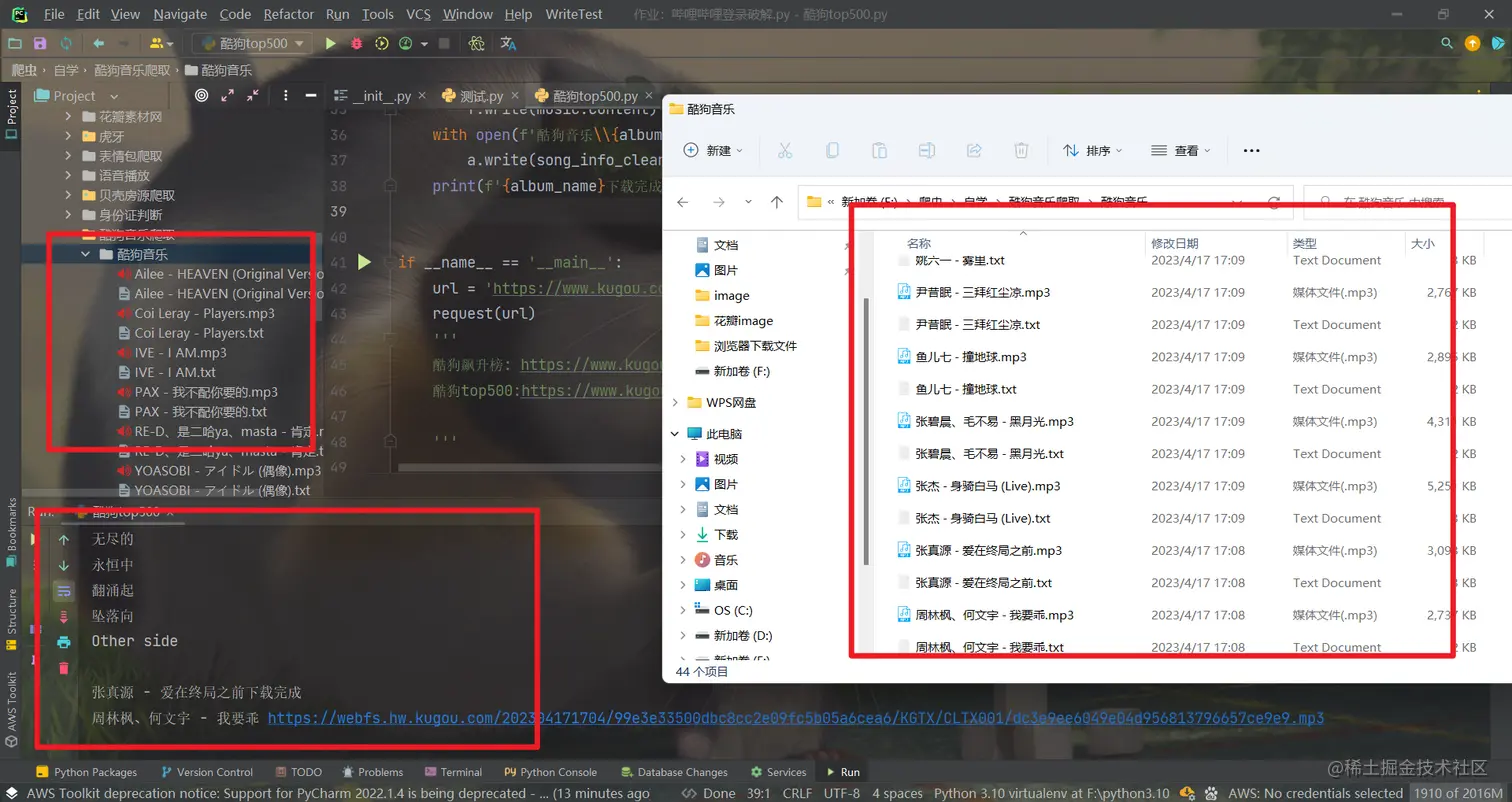Run with coverage from the main toolbar
Screen dimensions: 1512x802
point(382,44)
